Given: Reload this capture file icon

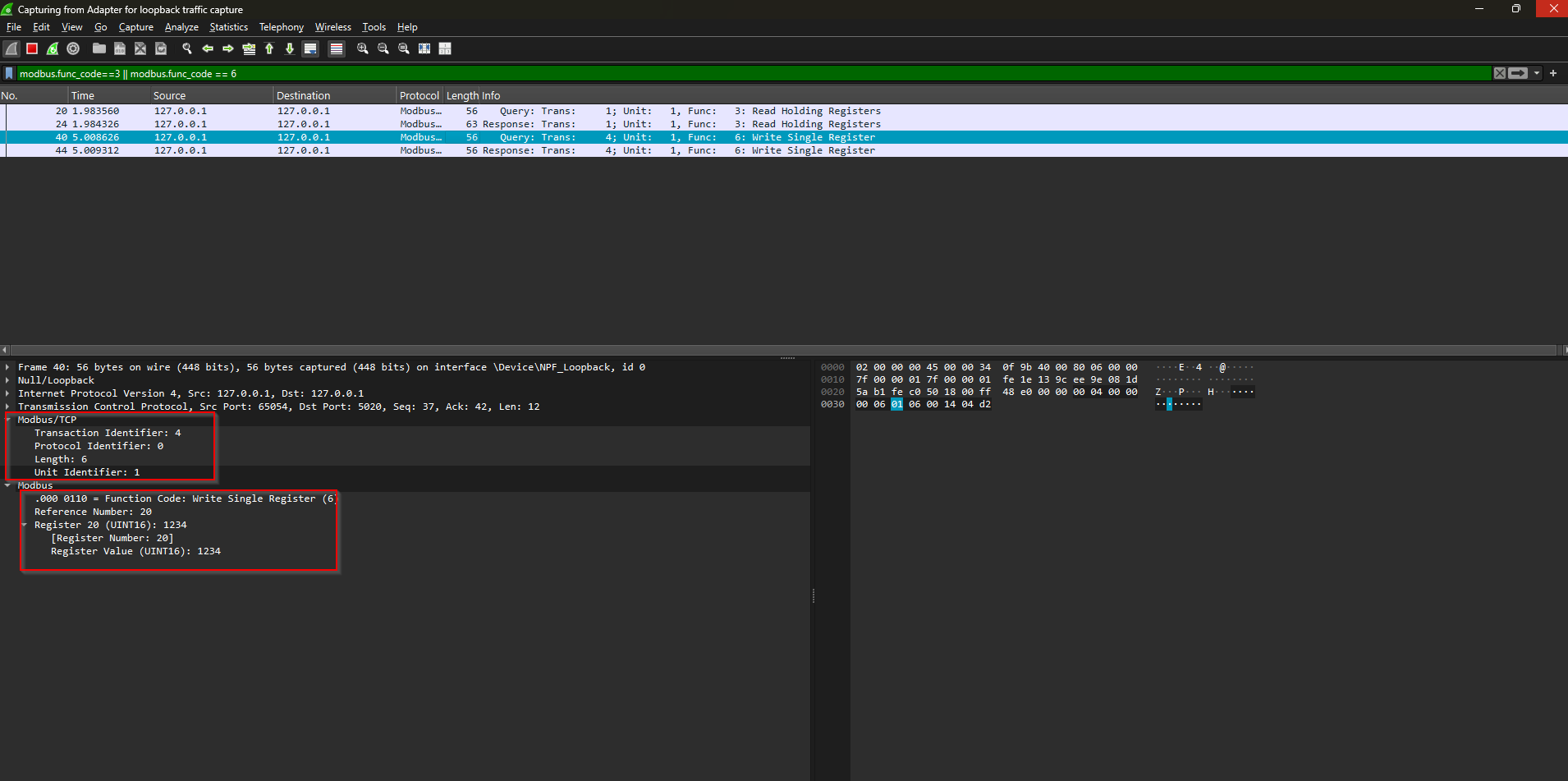Looking at the screenshot, I should click(x=161, y=48).
